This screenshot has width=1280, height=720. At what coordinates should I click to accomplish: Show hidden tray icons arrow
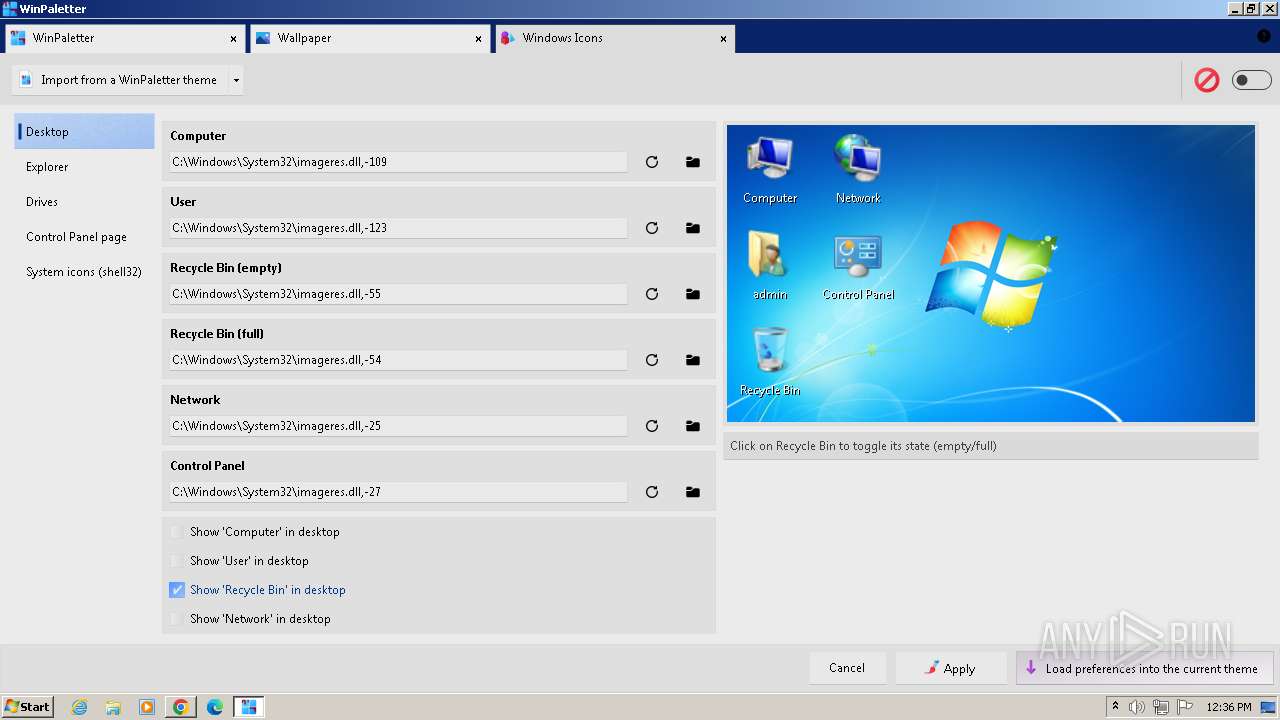(x=1115, y=707)
